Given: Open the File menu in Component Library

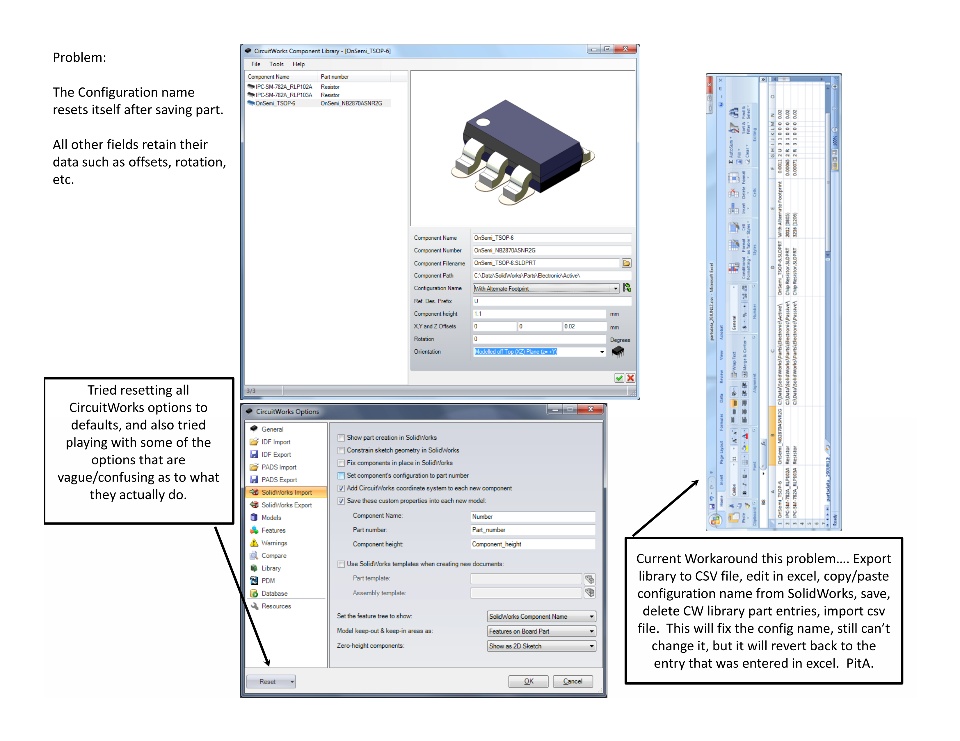Looking at the screenshot, I should [256, 64].
